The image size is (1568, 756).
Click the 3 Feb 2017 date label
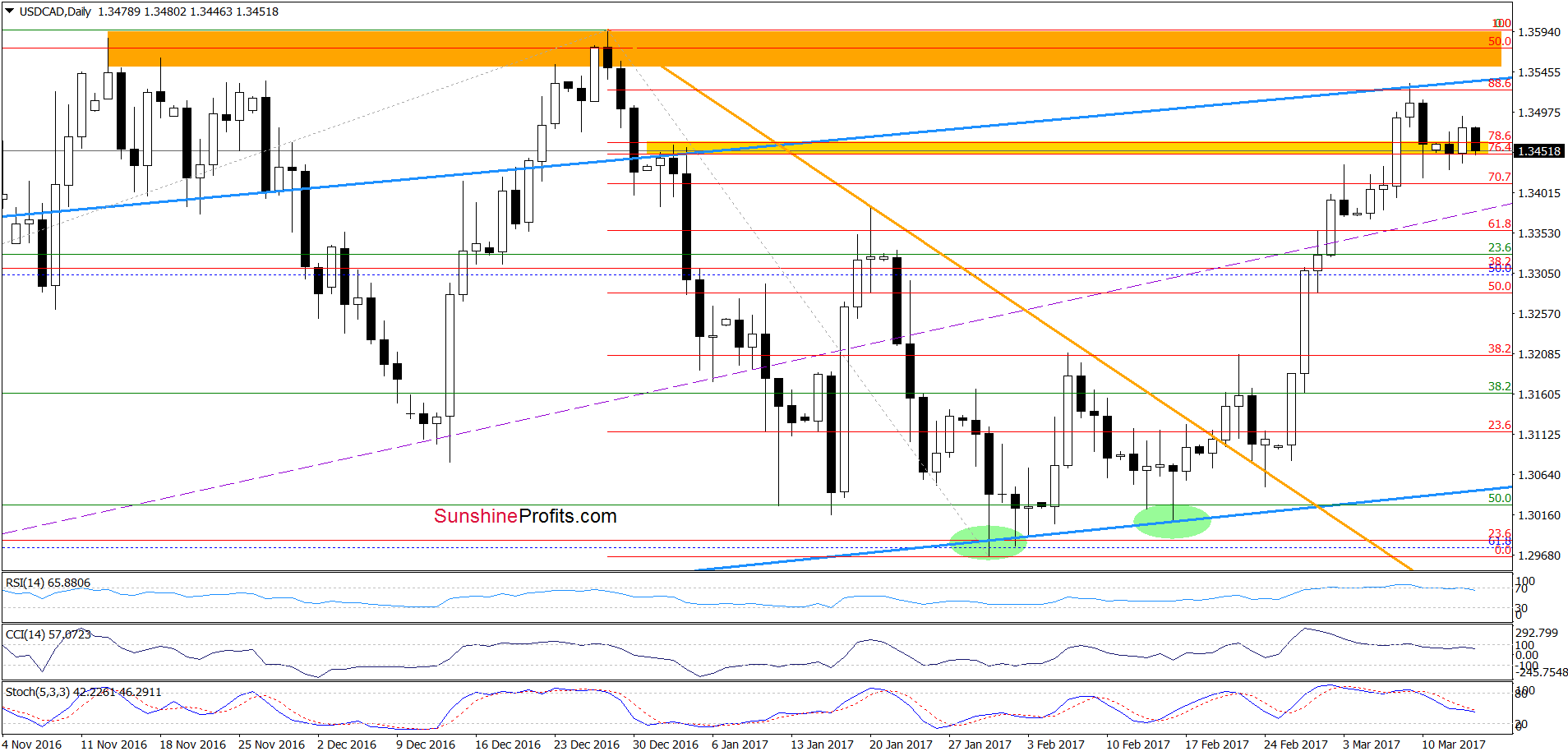click(x=1056, y=744)
